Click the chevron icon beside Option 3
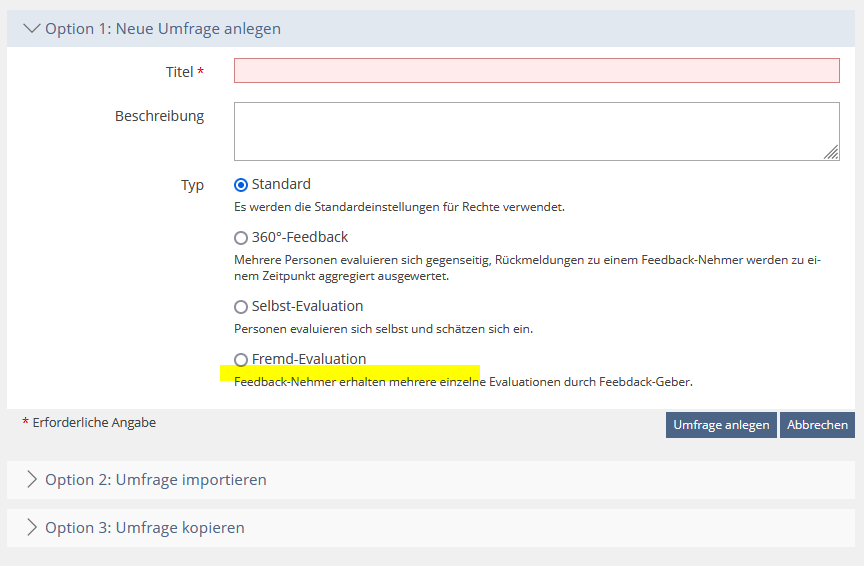The image size is (864, 566). click(x=31, y=527)
